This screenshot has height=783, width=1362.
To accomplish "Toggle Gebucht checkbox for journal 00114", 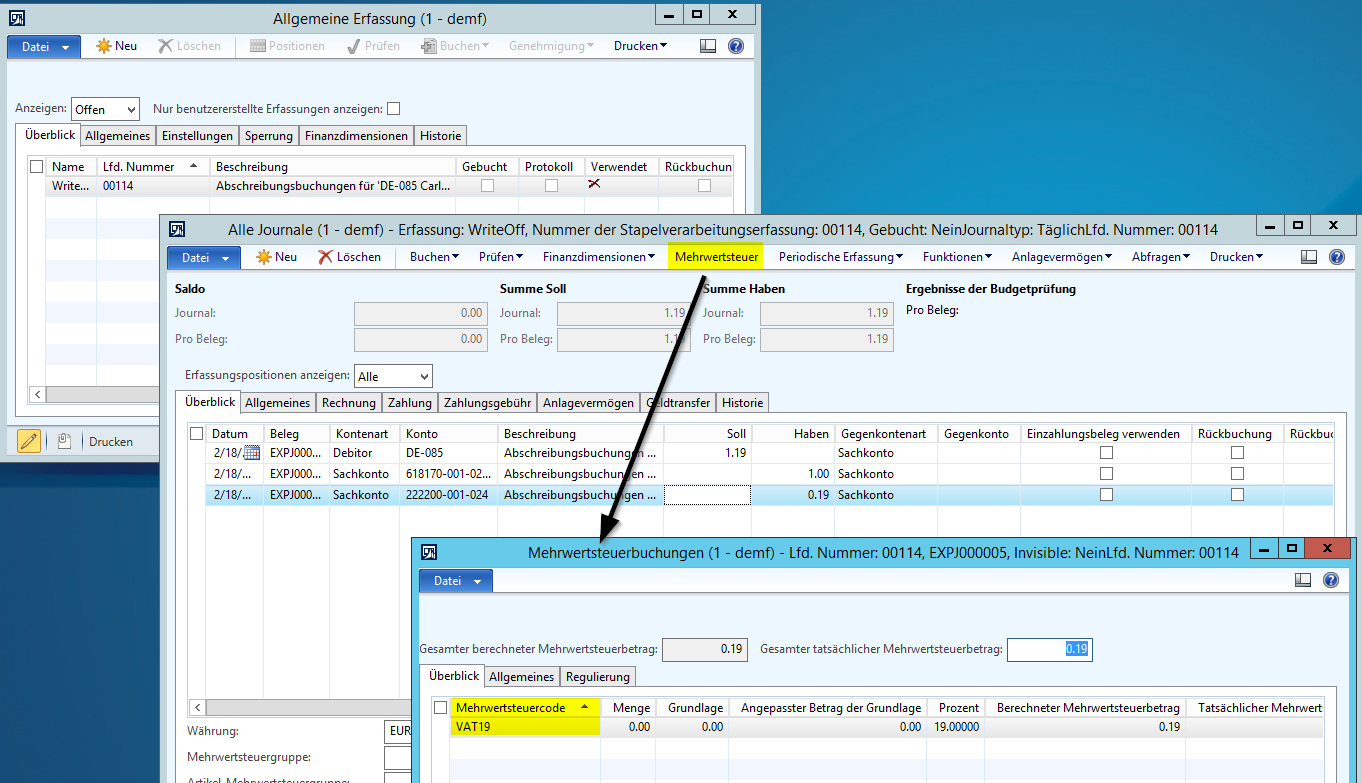I will point(487,186).
